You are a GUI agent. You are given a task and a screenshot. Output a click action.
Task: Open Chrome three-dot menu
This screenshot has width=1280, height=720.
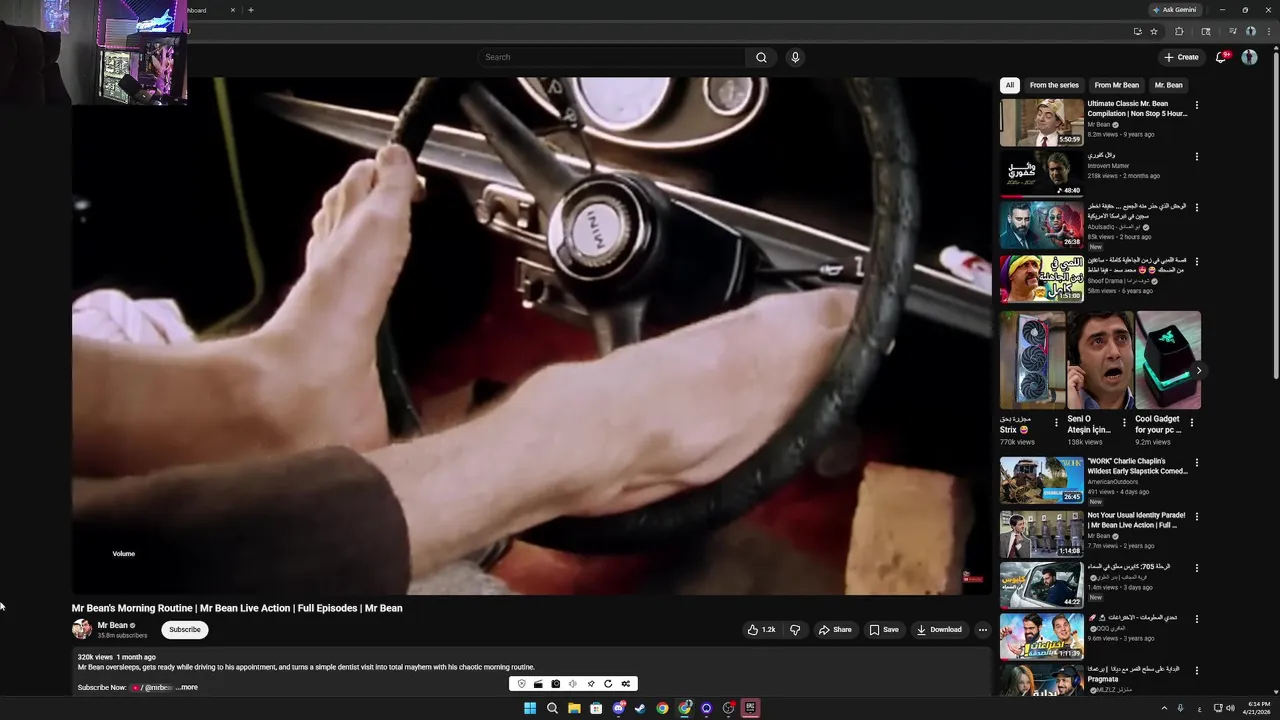click(1269, 31)
